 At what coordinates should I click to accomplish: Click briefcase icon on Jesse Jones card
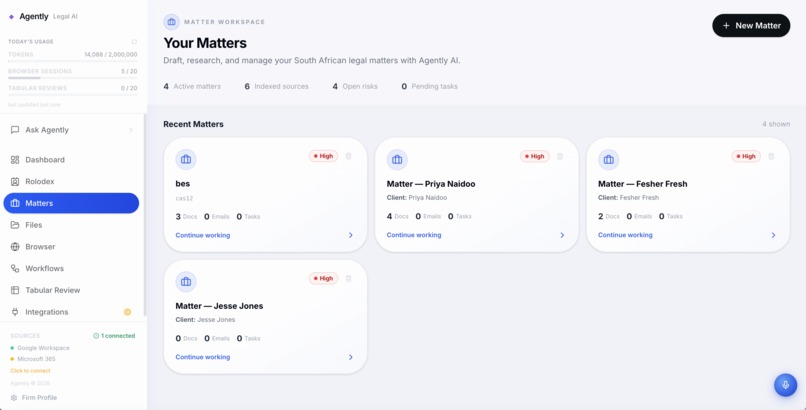(x=186, y=282)
